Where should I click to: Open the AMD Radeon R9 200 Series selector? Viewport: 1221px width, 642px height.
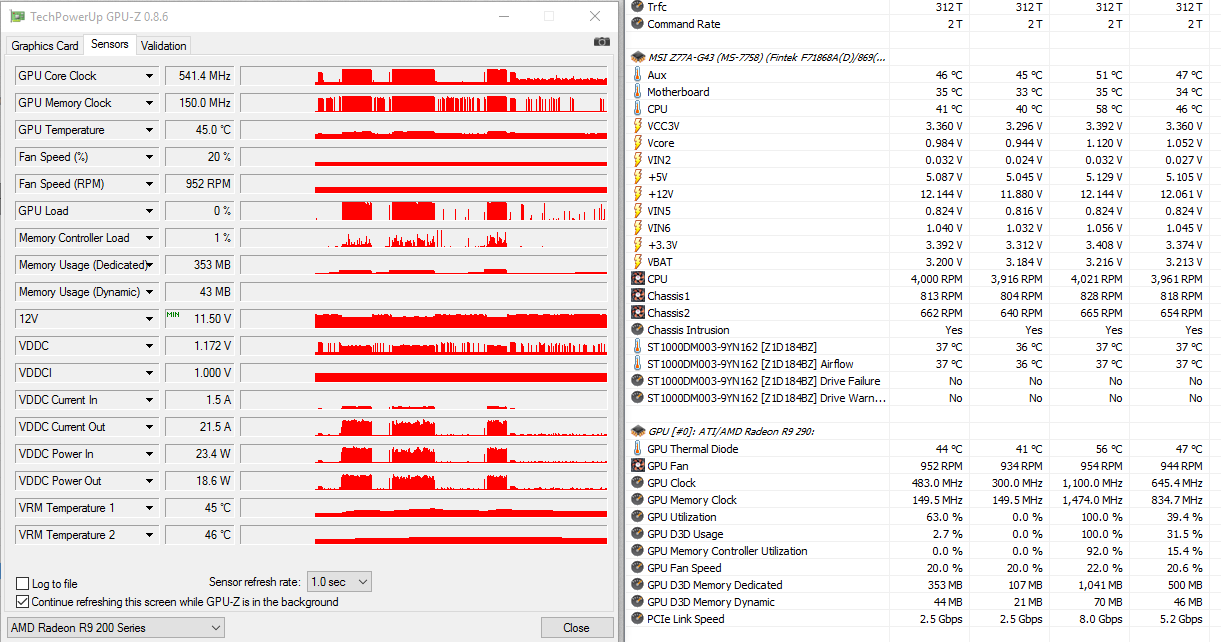pos(115,628)
